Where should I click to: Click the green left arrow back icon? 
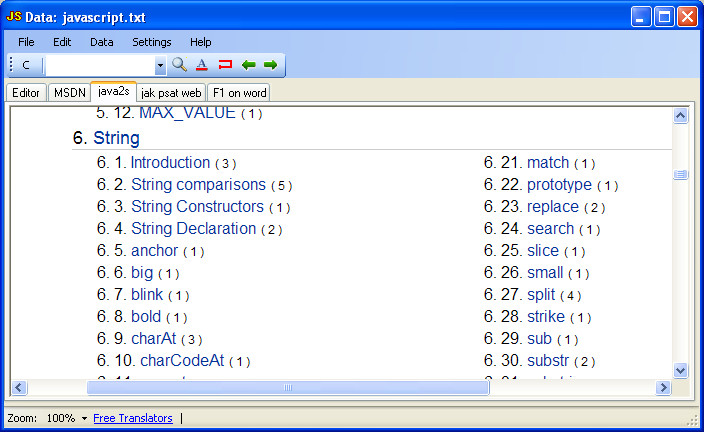(248, 65)
